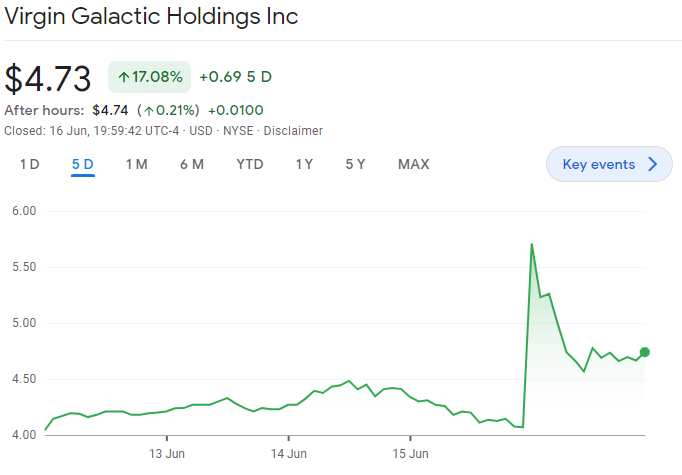Open the Disclaimer link
The height and width of the screenshot is (475, 682).
point(293,130)
